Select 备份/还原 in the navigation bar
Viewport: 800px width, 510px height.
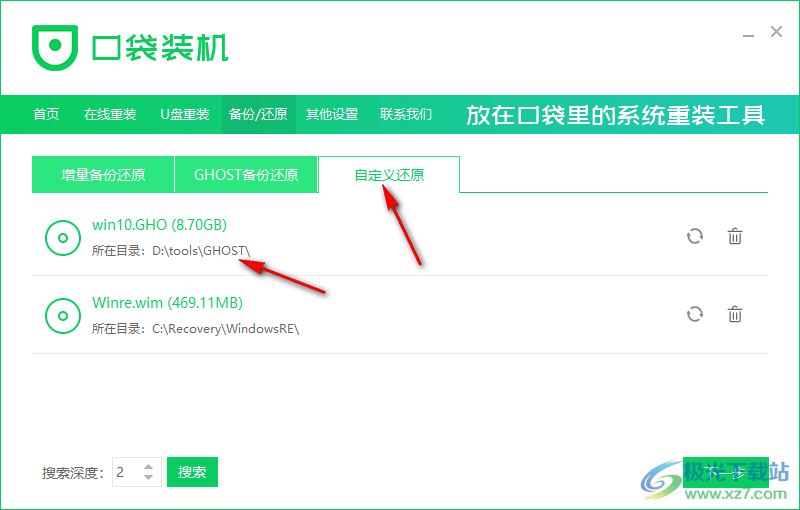click(258, 114)
